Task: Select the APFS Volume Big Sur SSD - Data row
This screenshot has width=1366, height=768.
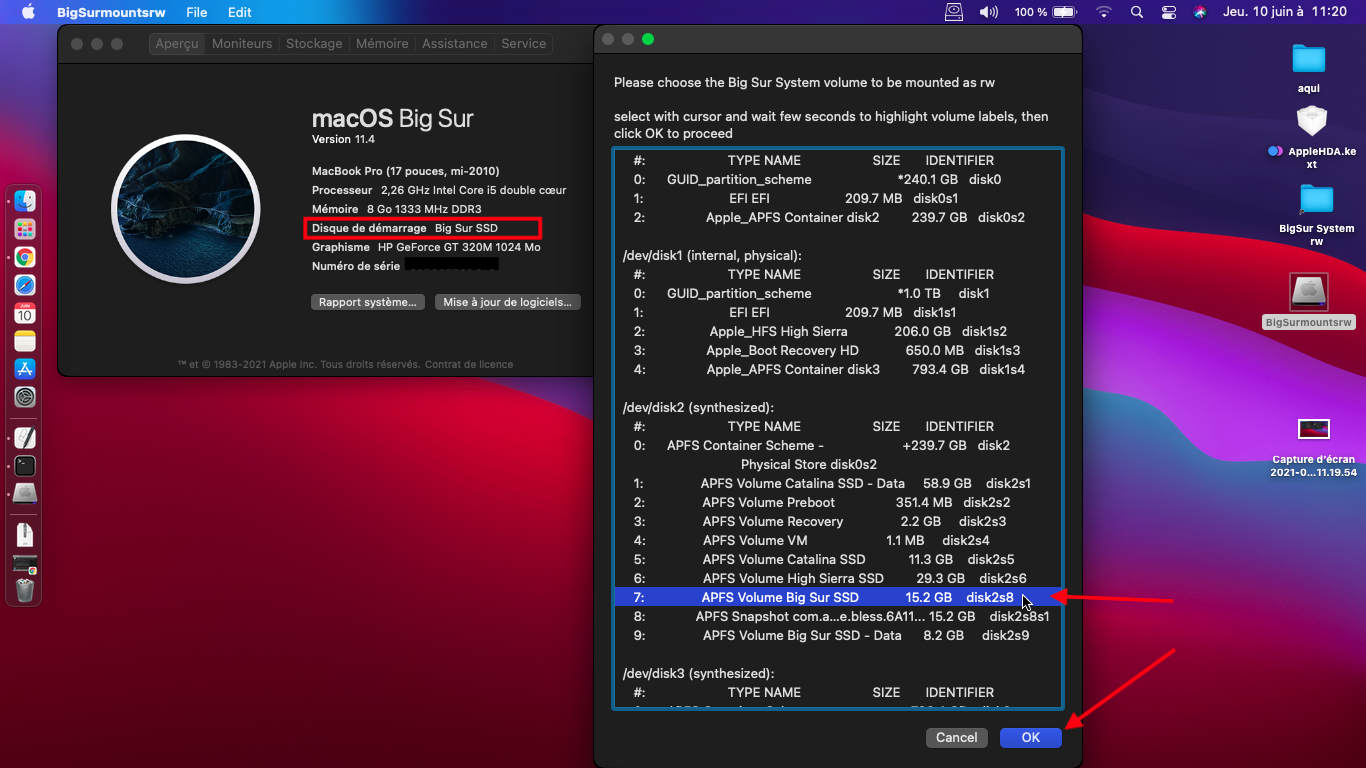Action: click(x=838, y=635)
